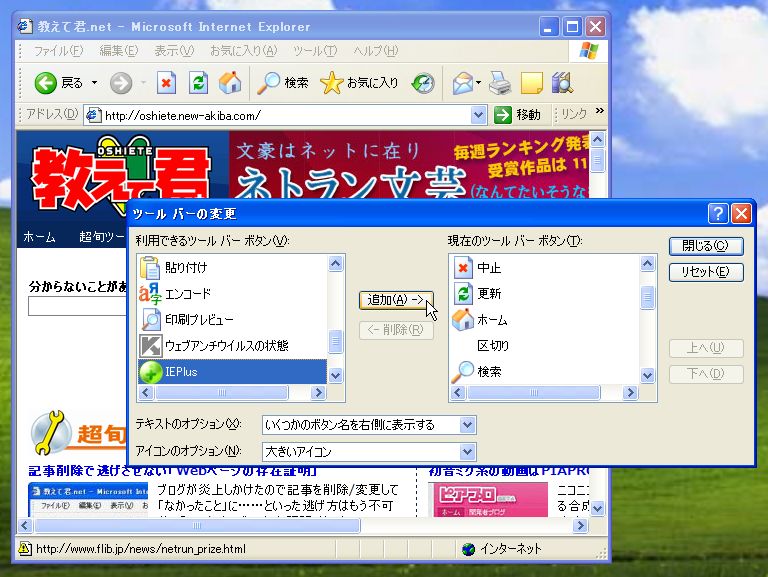The image size is (768, 577).
Task: Open the お気に入り favorites star in toolbar
Action: 332,83
